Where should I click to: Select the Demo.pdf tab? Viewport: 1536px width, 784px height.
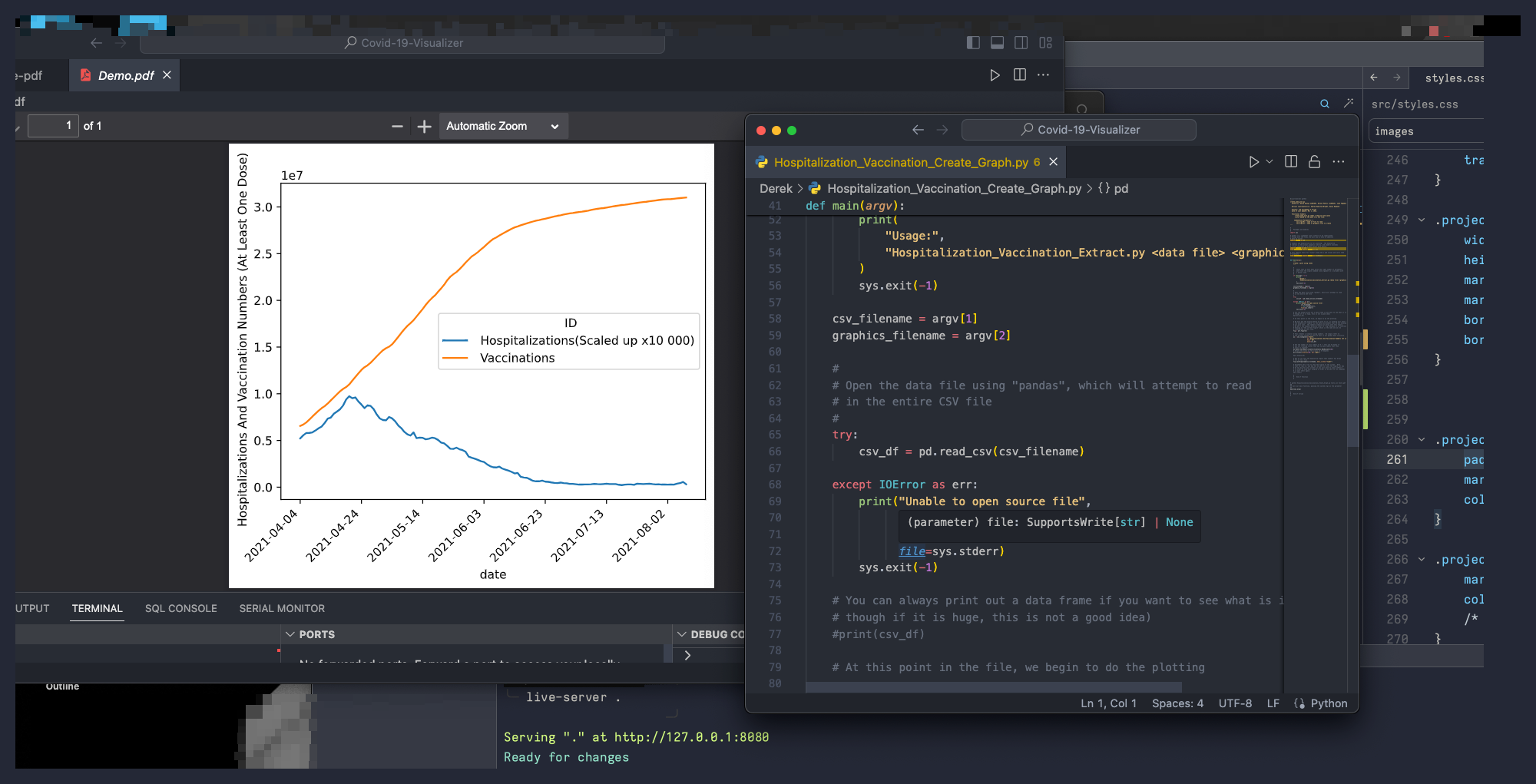pyautogui.click(x=124, y=75)
